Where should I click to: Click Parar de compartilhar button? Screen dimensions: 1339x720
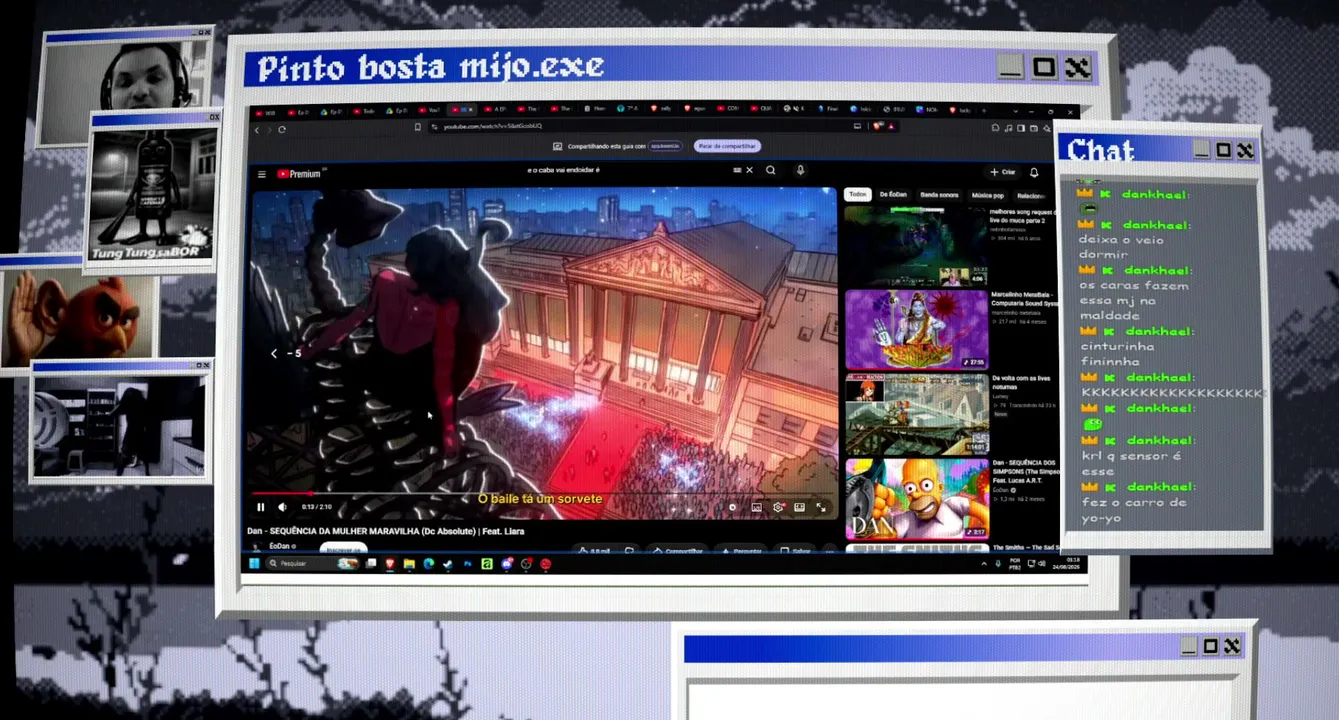tap(727, 146)
